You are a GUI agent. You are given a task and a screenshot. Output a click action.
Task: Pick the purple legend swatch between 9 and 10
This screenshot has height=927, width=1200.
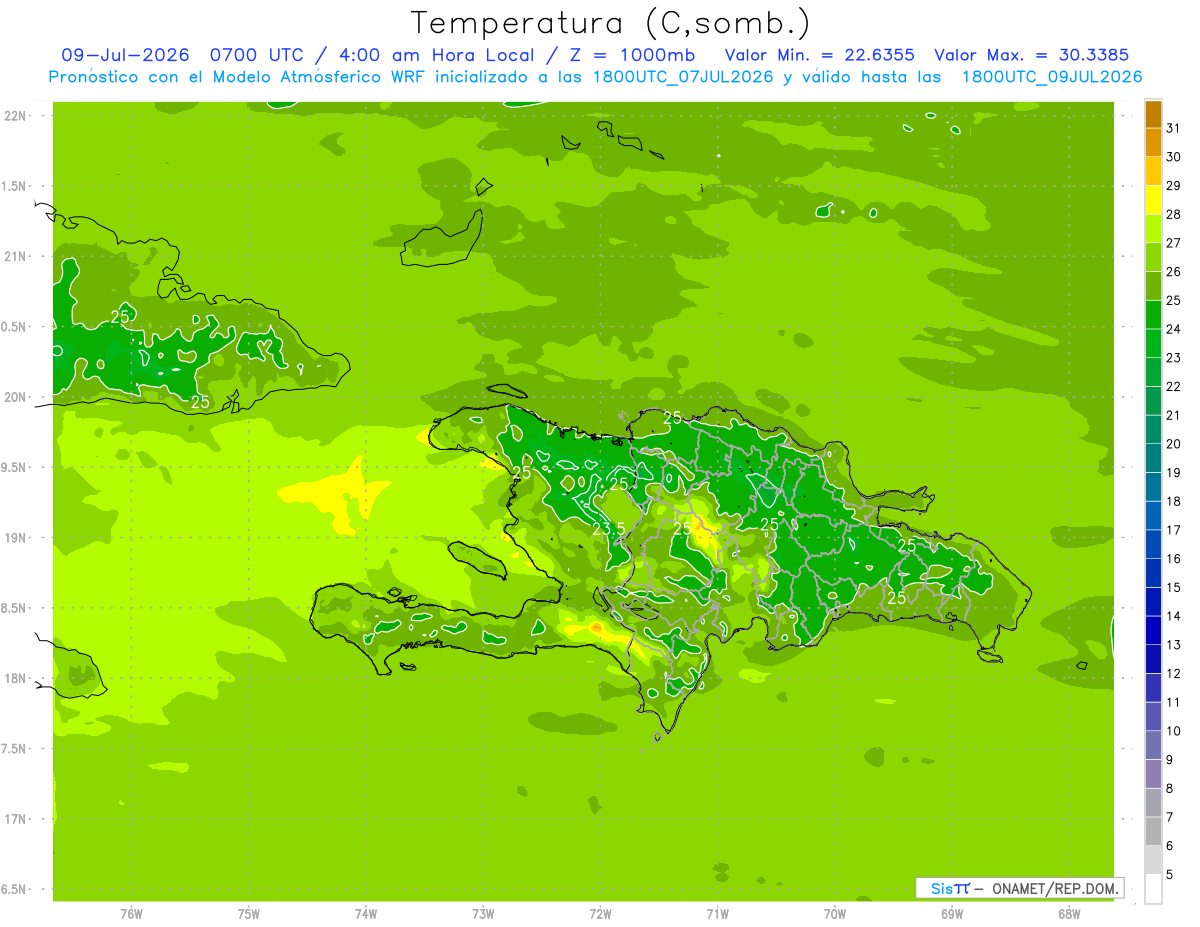tap(1153, 745)
